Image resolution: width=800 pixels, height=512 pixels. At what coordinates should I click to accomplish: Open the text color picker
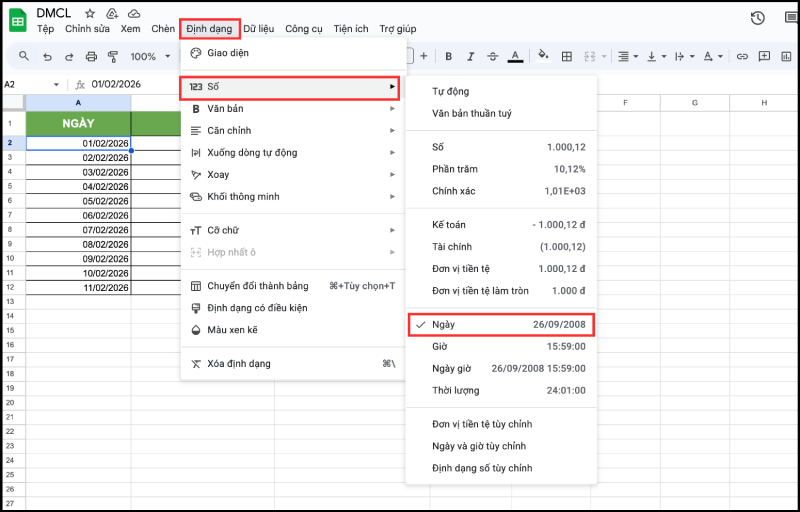point(515,57)
